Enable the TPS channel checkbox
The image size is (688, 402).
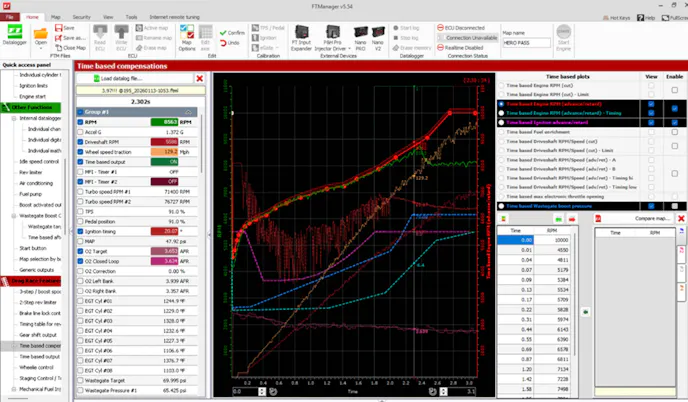(79, 212)
